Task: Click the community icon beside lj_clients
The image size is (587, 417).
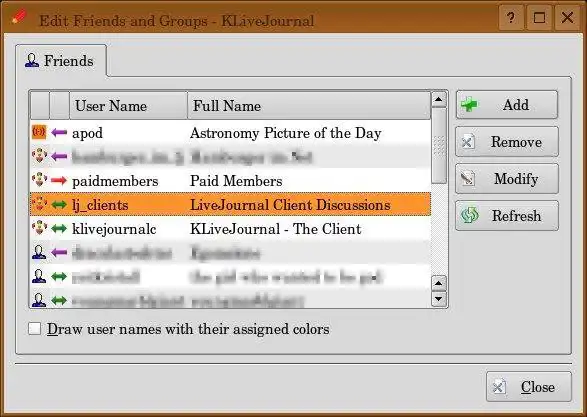Action: click(39, 204)
